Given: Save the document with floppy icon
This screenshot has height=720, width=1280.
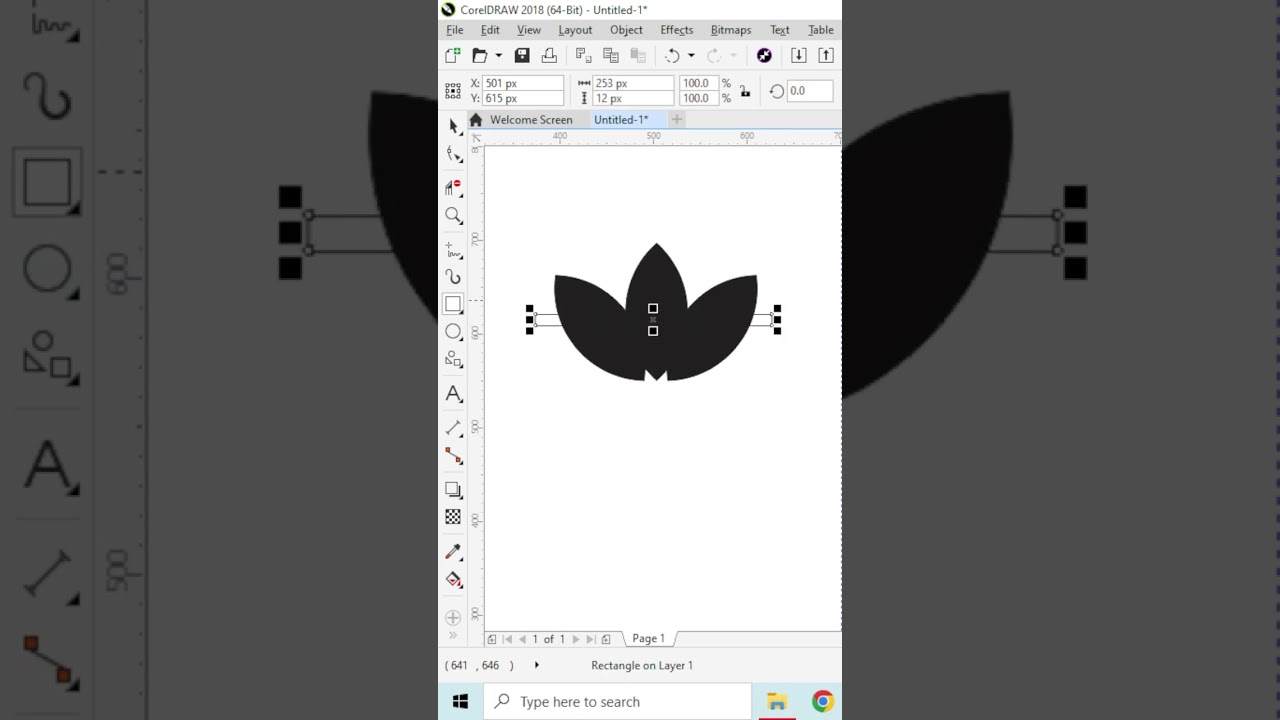Looking at the screenshot, I should click(522, 55).
